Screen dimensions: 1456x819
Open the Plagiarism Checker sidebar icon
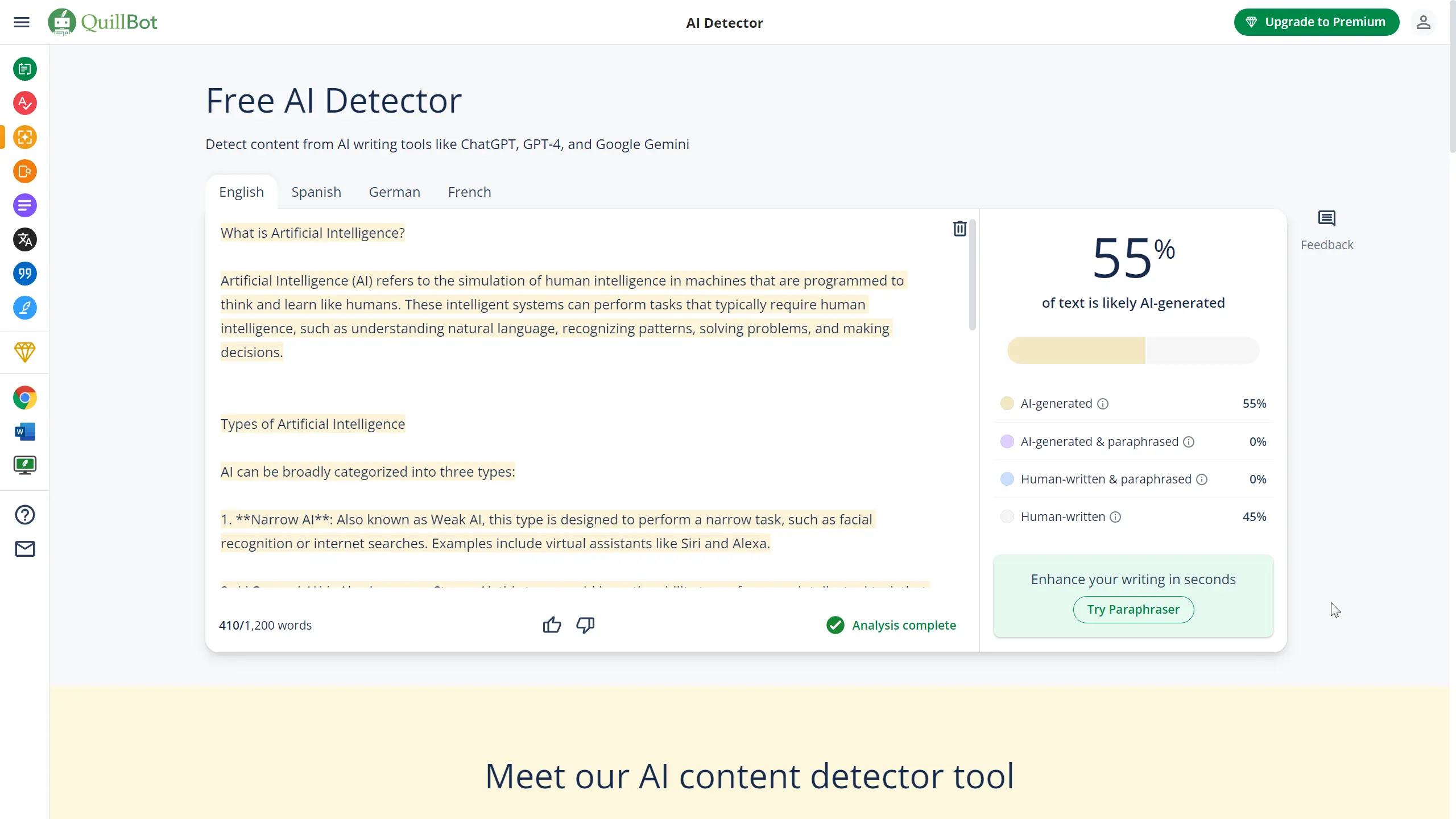[x=25, y=171]
